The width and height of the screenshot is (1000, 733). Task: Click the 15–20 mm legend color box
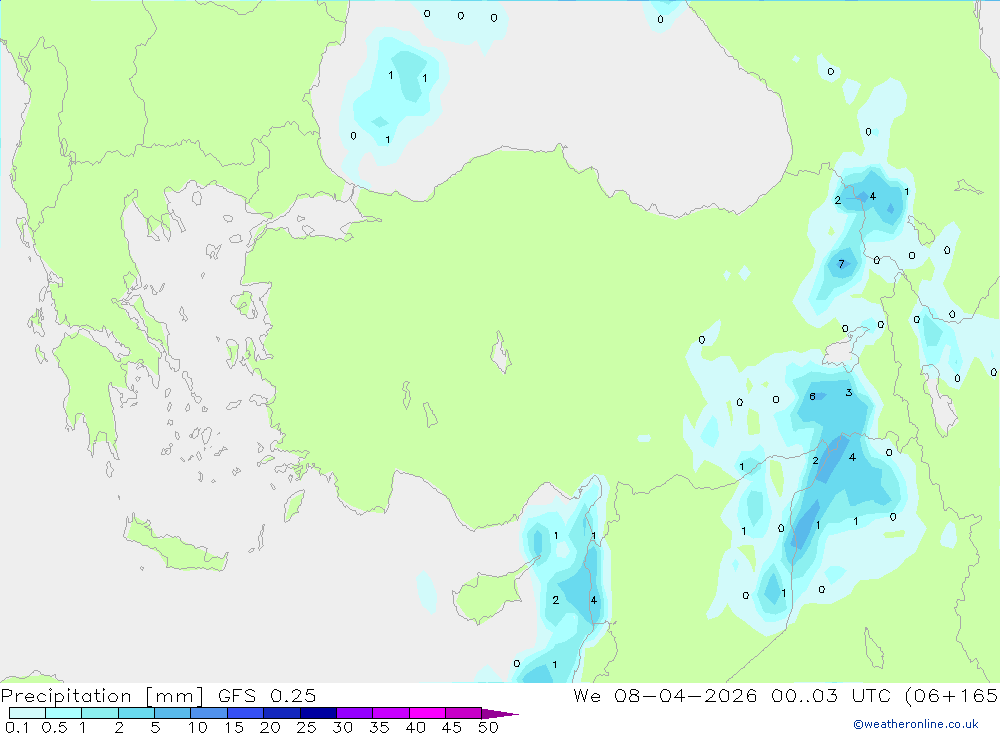pos(246,713)
